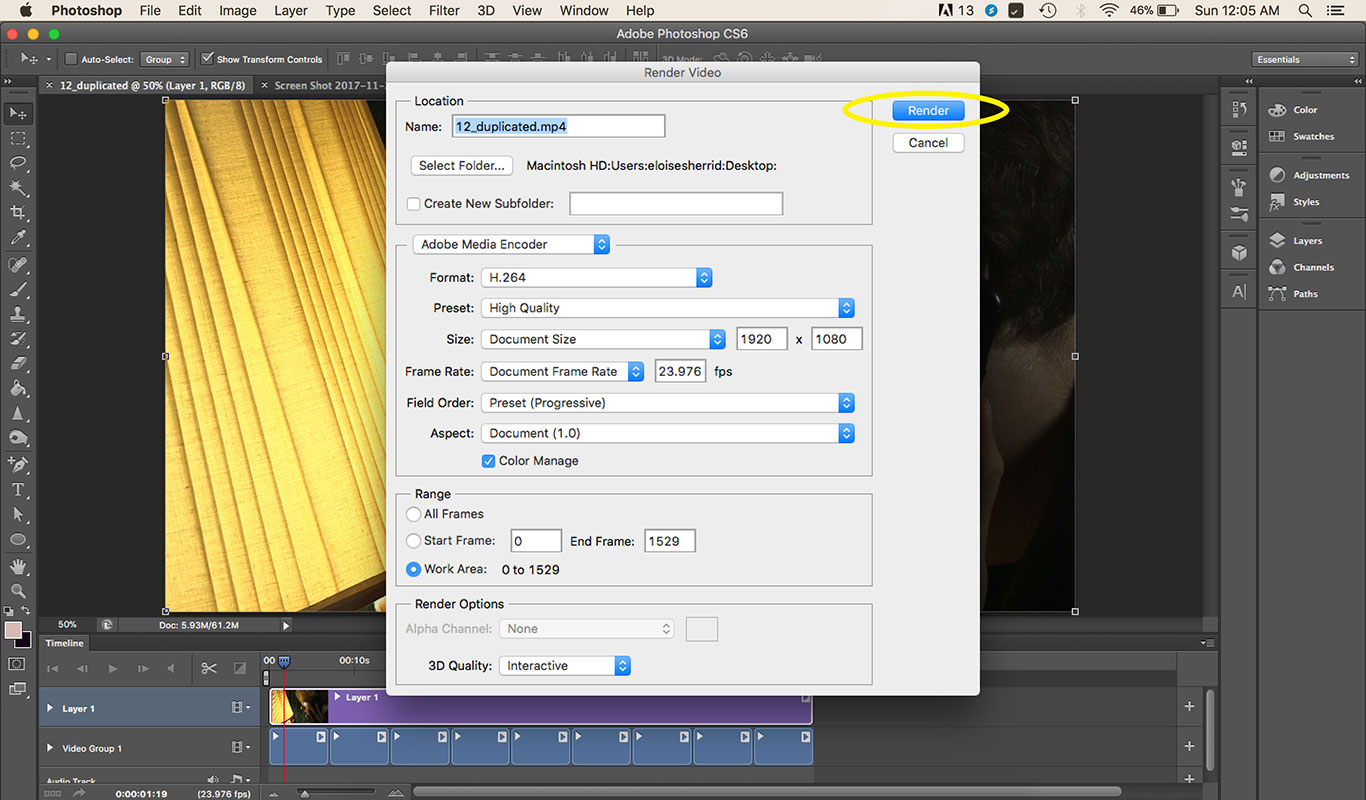Select the Start Frame radio button

tap(413, 540)
